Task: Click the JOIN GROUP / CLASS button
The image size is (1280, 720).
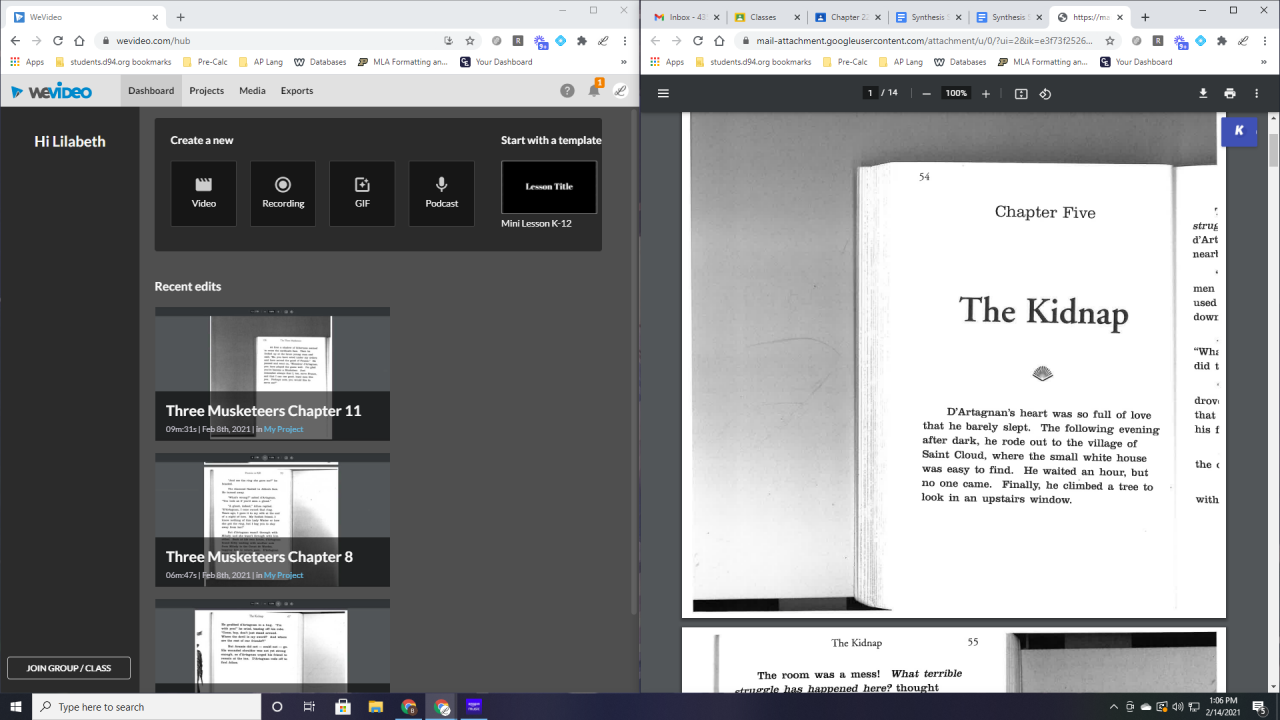Action: [69, 668]
